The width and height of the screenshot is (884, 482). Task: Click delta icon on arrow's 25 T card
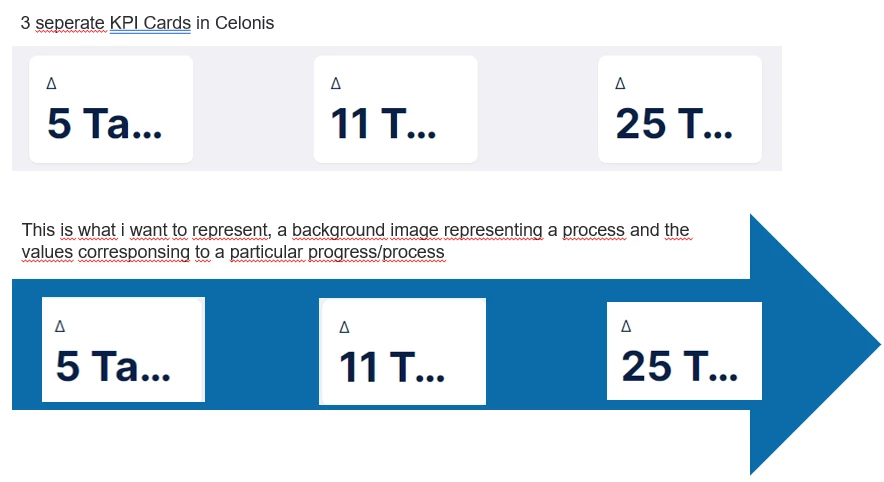[x=627, y=325]
